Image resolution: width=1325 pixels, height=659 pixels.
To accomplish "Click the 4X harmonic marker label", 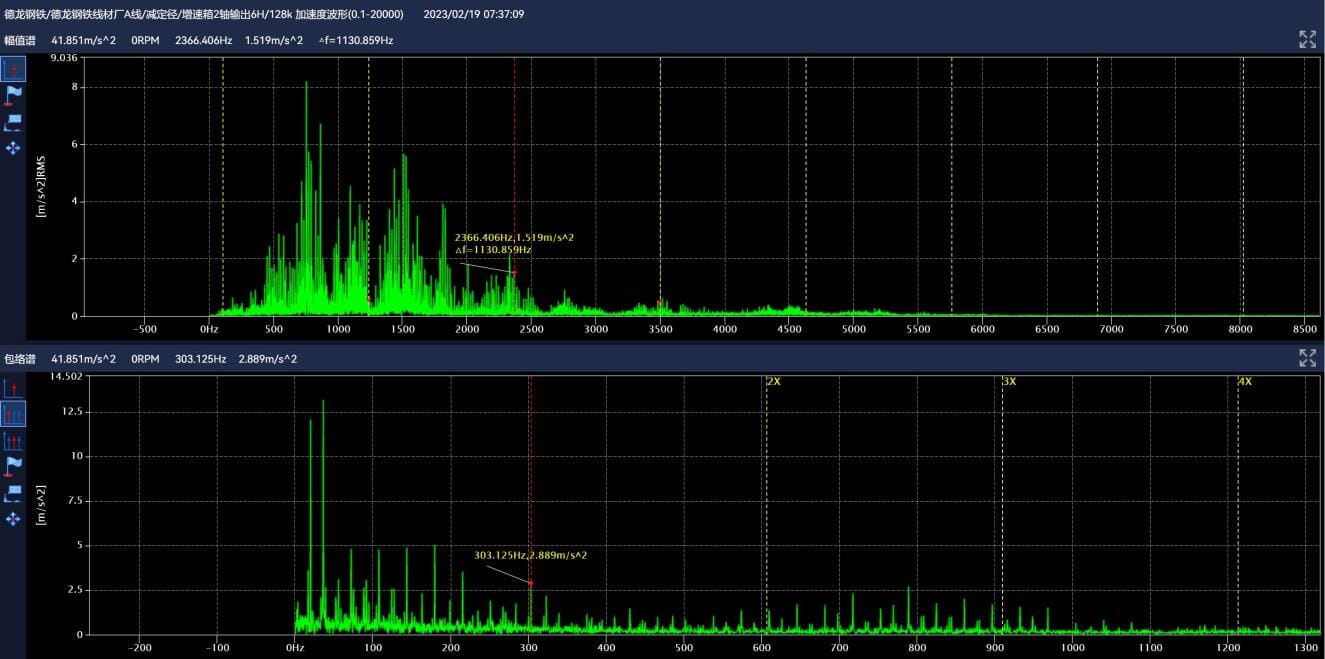I will tap(1244, 382).
